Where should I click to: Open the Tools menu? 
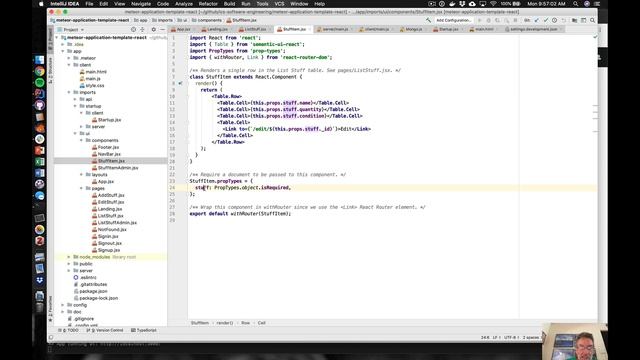click(x=262, y=4)
